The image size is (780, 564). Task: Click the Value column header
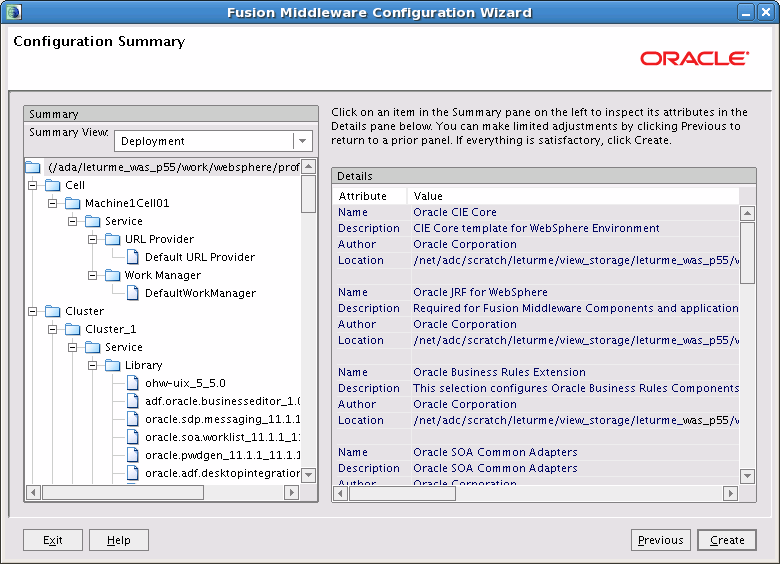click(x=574, y=196)
